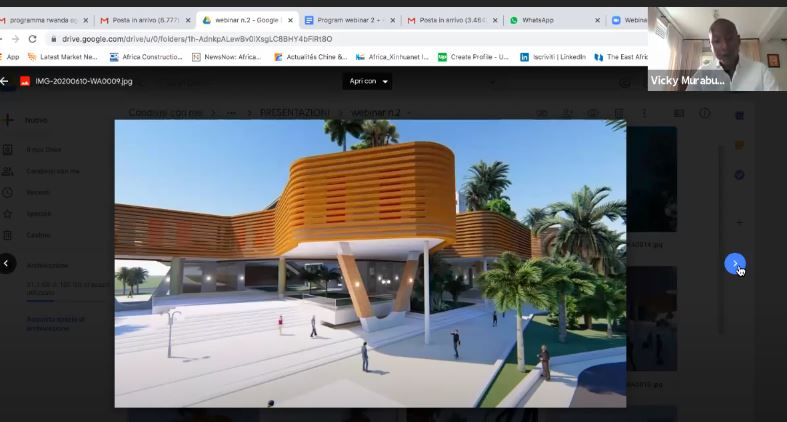Click the 'Acquista spazio di archiviazione' link
Image resolution: width=787 pixels, height=422 pixels.
55,324
